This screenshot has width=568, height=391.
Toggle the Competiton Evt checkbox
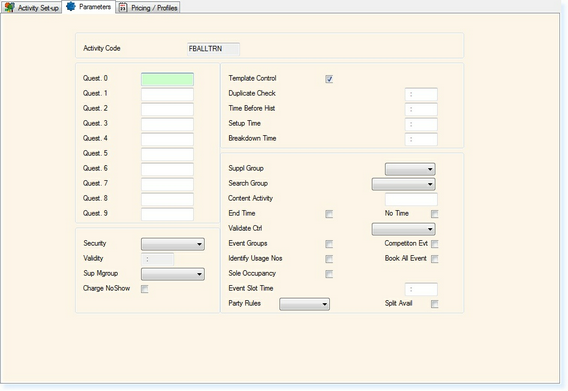[435, 244]
